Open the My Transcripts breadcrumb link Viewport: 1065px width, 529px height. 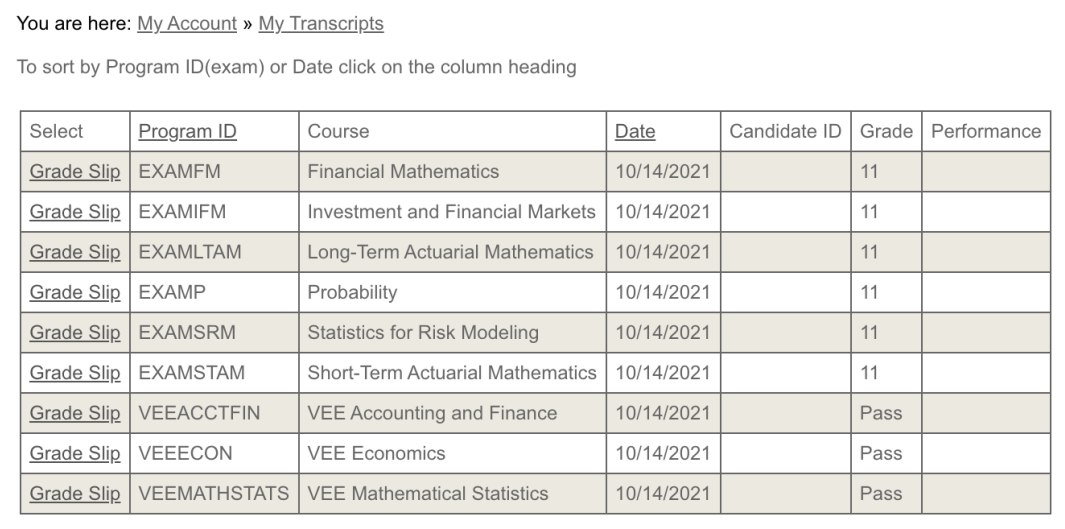[x=321, y=24]
